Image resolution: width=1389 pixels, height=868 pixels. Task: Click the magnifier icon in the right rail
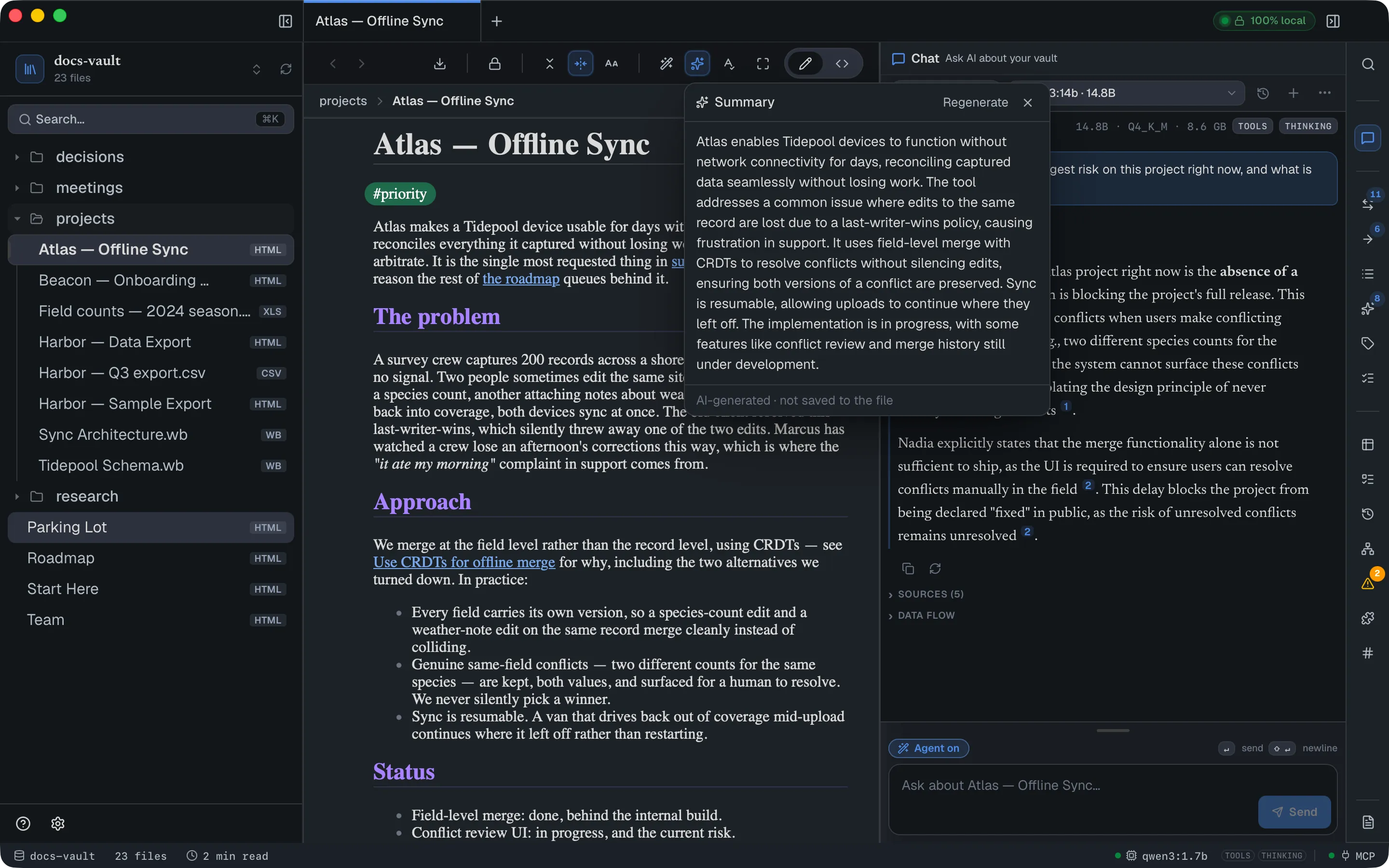point(1368,64)
